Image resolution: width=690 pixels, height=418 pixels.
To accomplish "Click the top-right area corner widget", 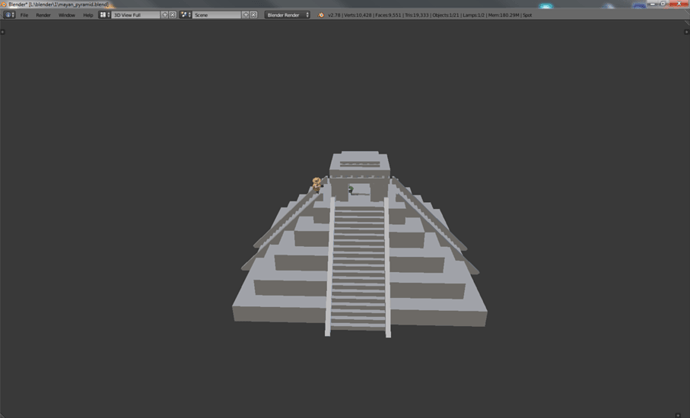I will coord(686,32).
